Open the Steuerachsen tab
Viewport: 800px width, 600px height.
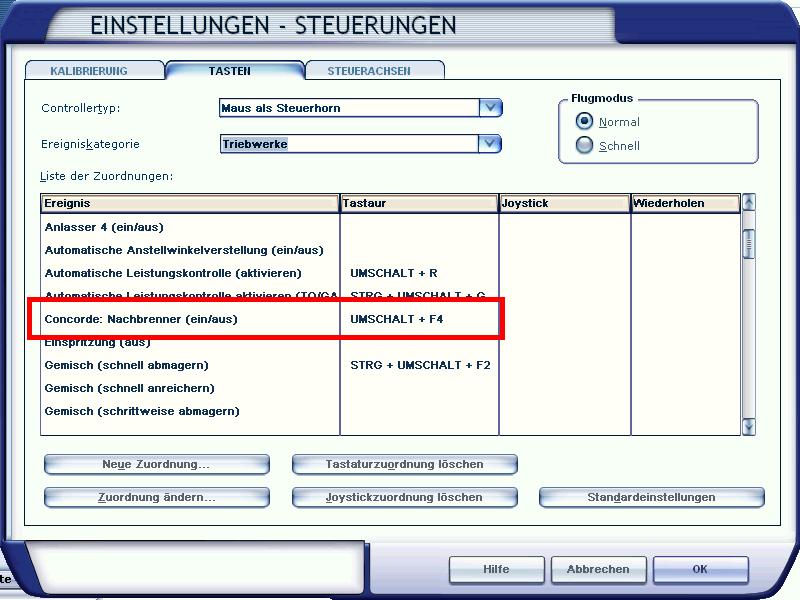coord(374,70)
